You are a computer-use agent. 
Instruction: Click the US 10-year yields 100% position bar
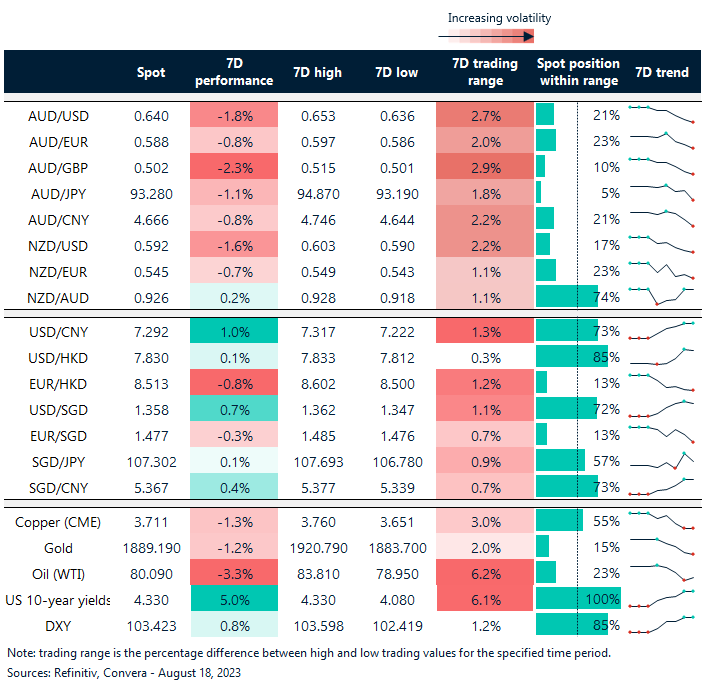click(x=577, y=599)
